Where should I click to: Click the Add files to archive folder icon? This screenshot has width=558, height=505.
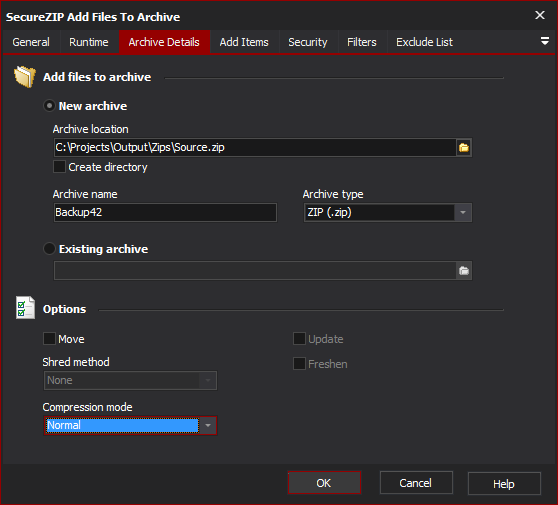tap(25, 77)
